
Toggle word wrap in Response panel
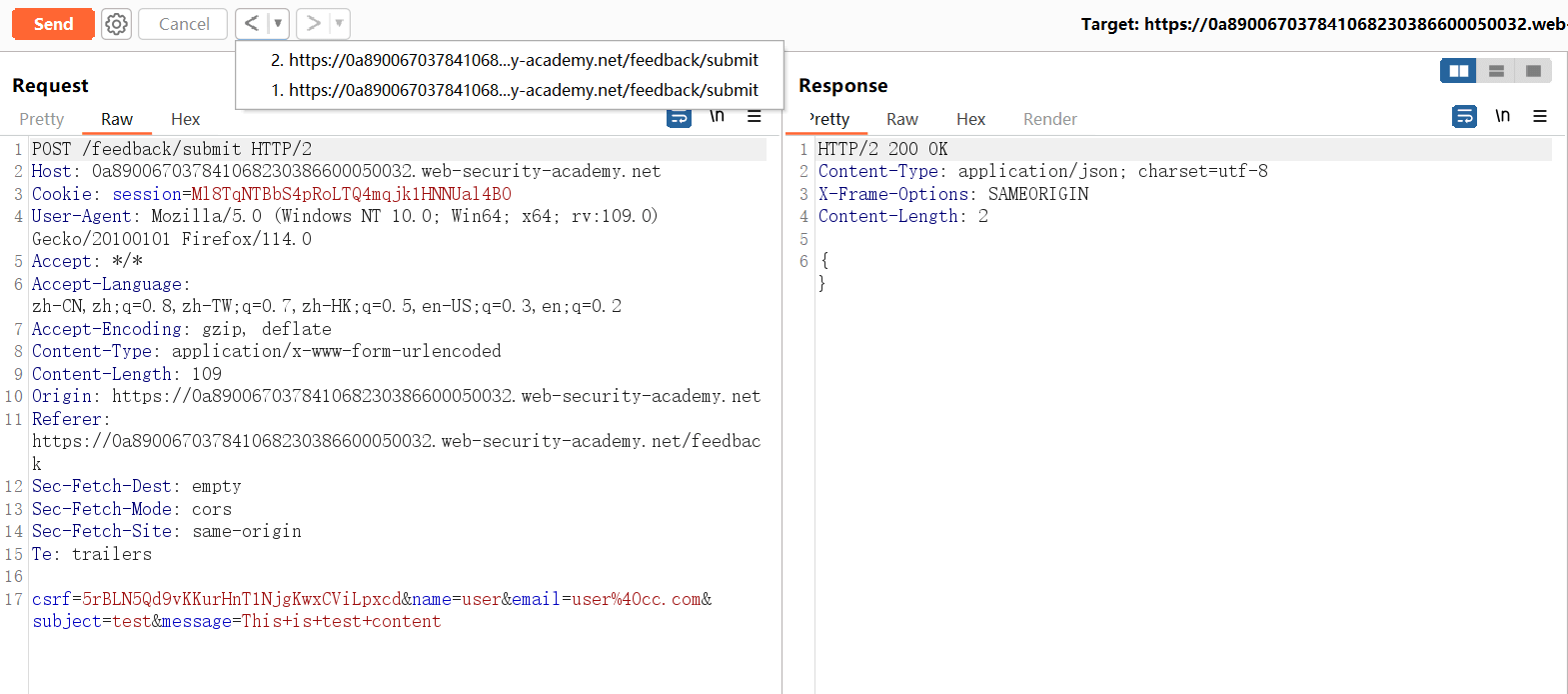(x=1464, y=117)
